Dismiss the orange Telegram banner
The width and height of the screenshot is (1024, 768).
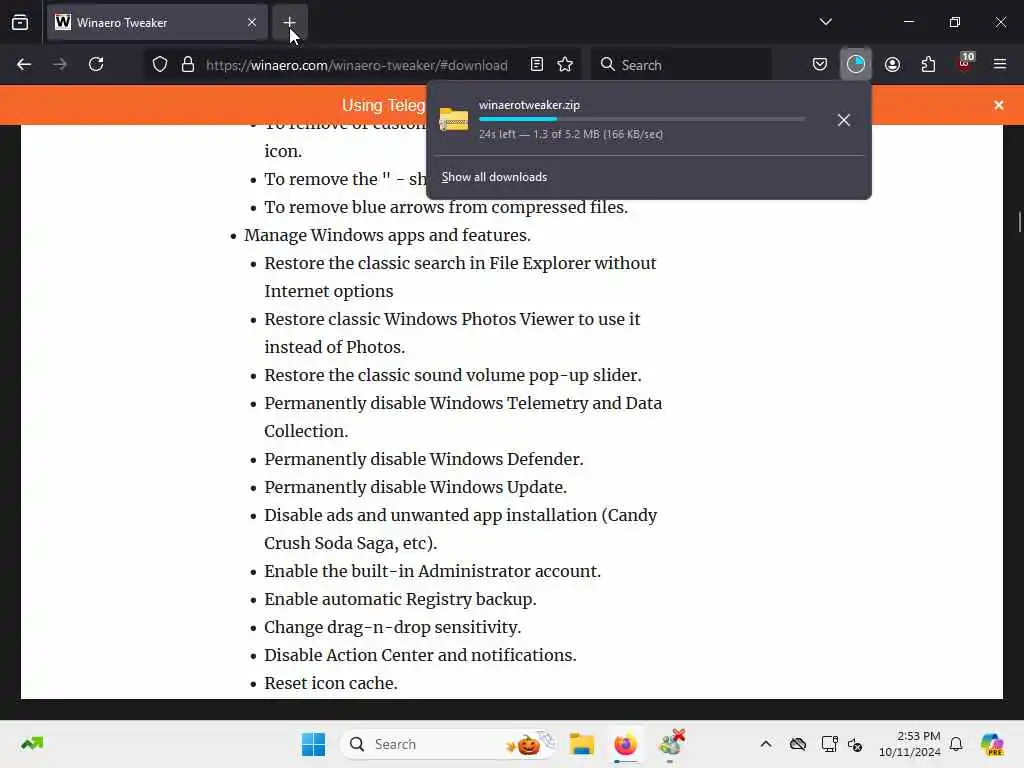(999, 105)
